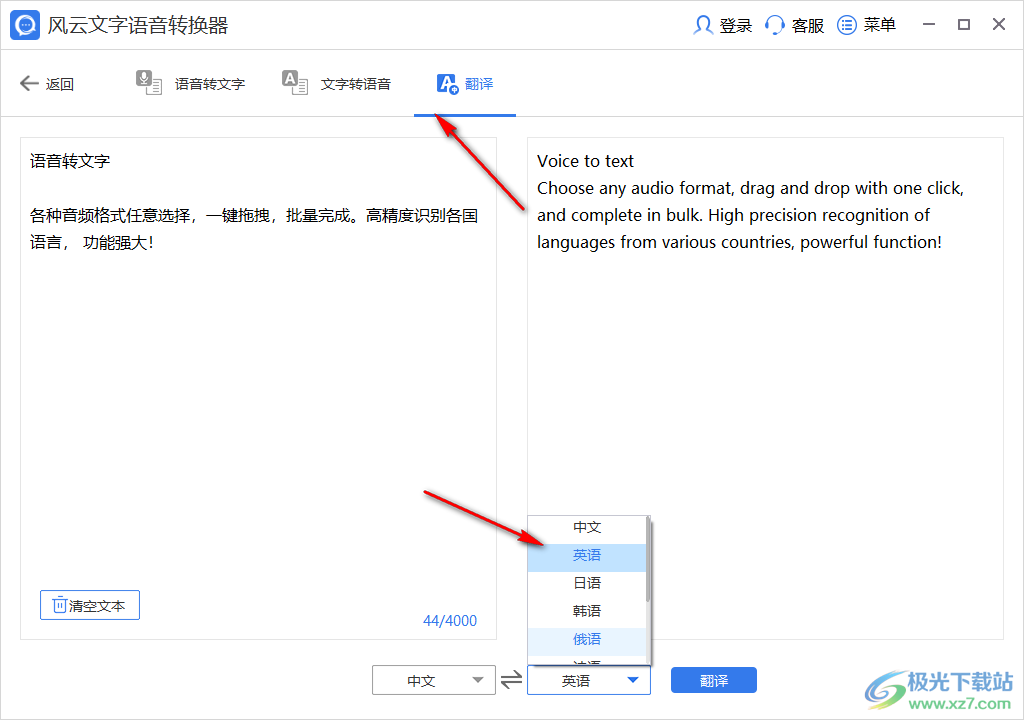The width and height of the screenshot is (1024, 720).
Task: Click the translate tab icon
Action: point(447,84)
